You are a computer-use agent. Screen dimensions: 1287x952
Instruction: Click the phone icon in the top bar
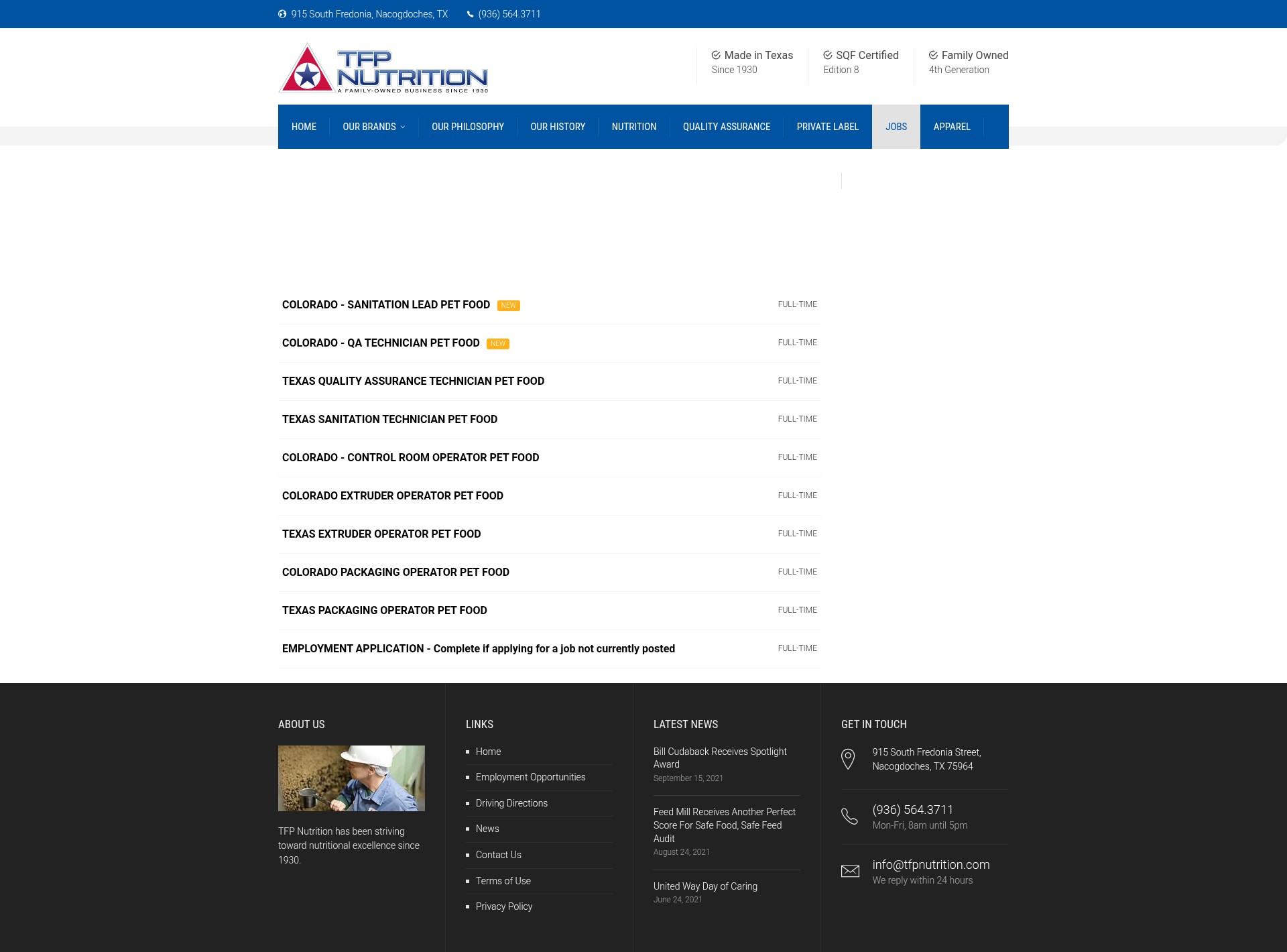(x=470, y=14)
